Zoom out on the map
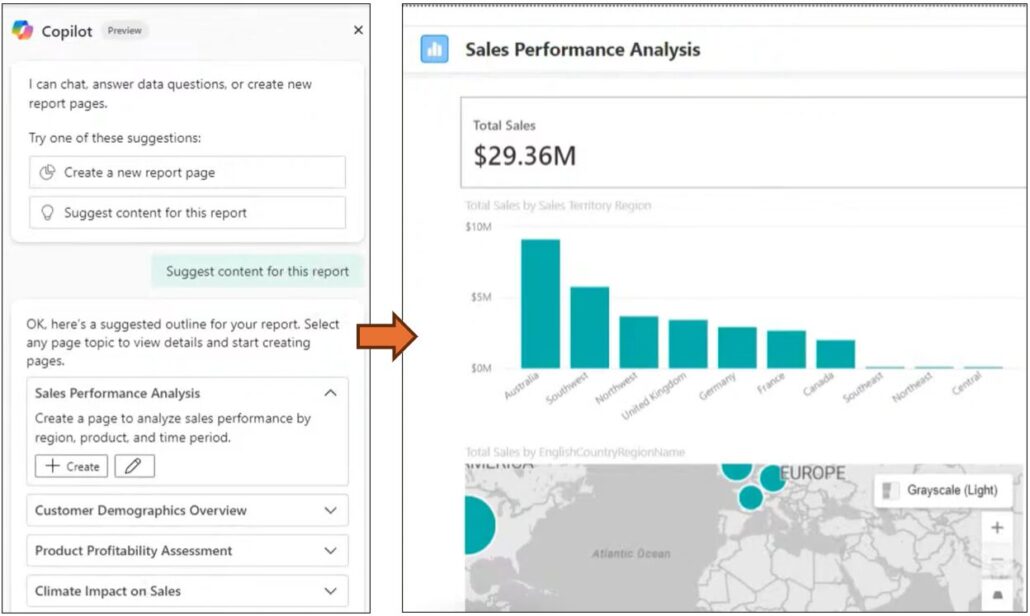The width and height of the screenshot is (1030, 616). click(997, 560)
